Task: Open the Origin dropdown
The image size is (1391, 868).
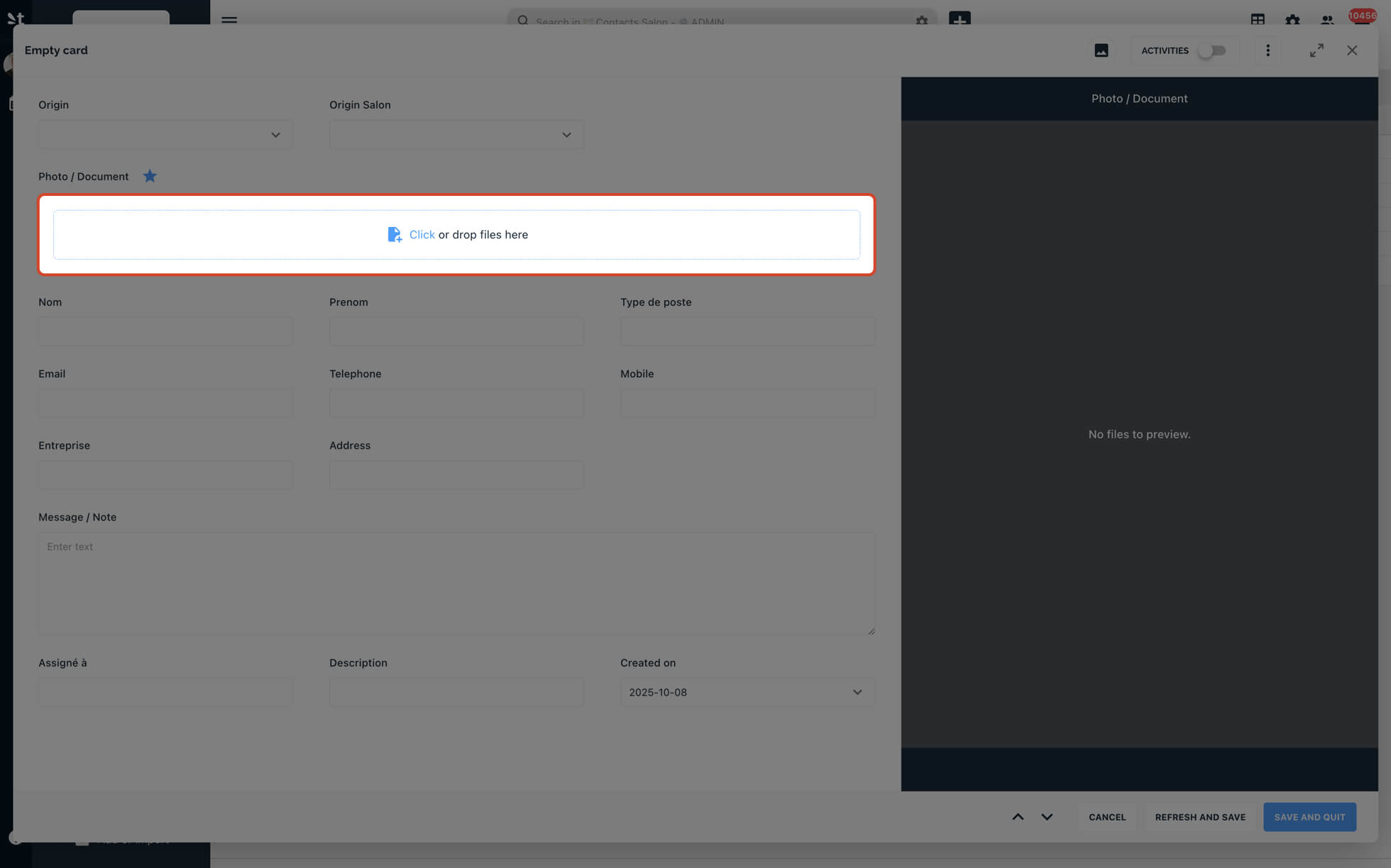Action: tap(165, 135)
